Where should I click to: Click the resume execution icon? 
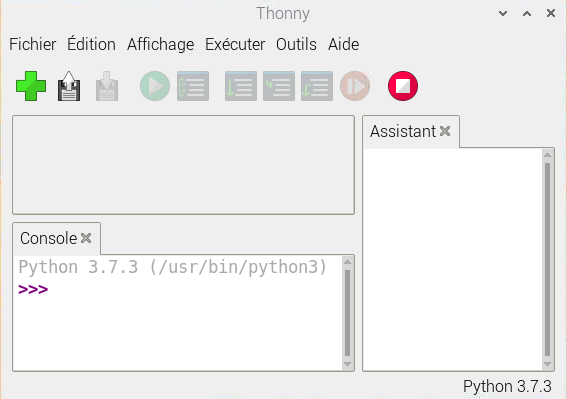355,86
